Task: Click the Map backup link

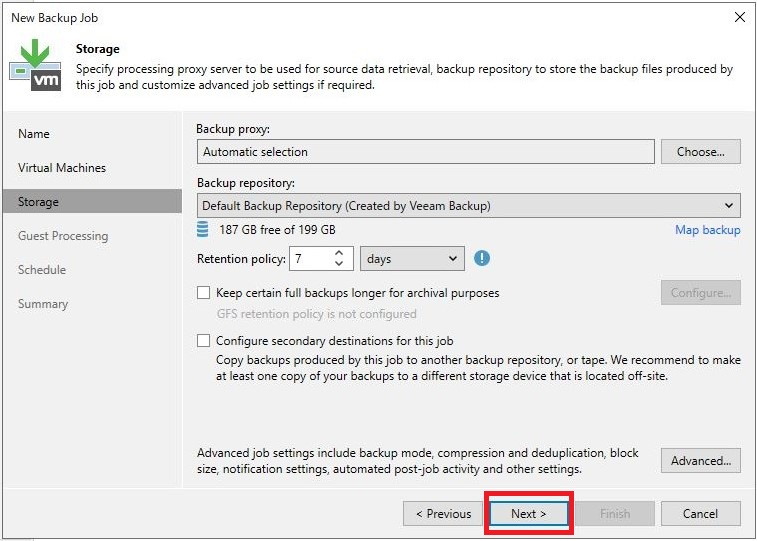Action: [707, 230]
